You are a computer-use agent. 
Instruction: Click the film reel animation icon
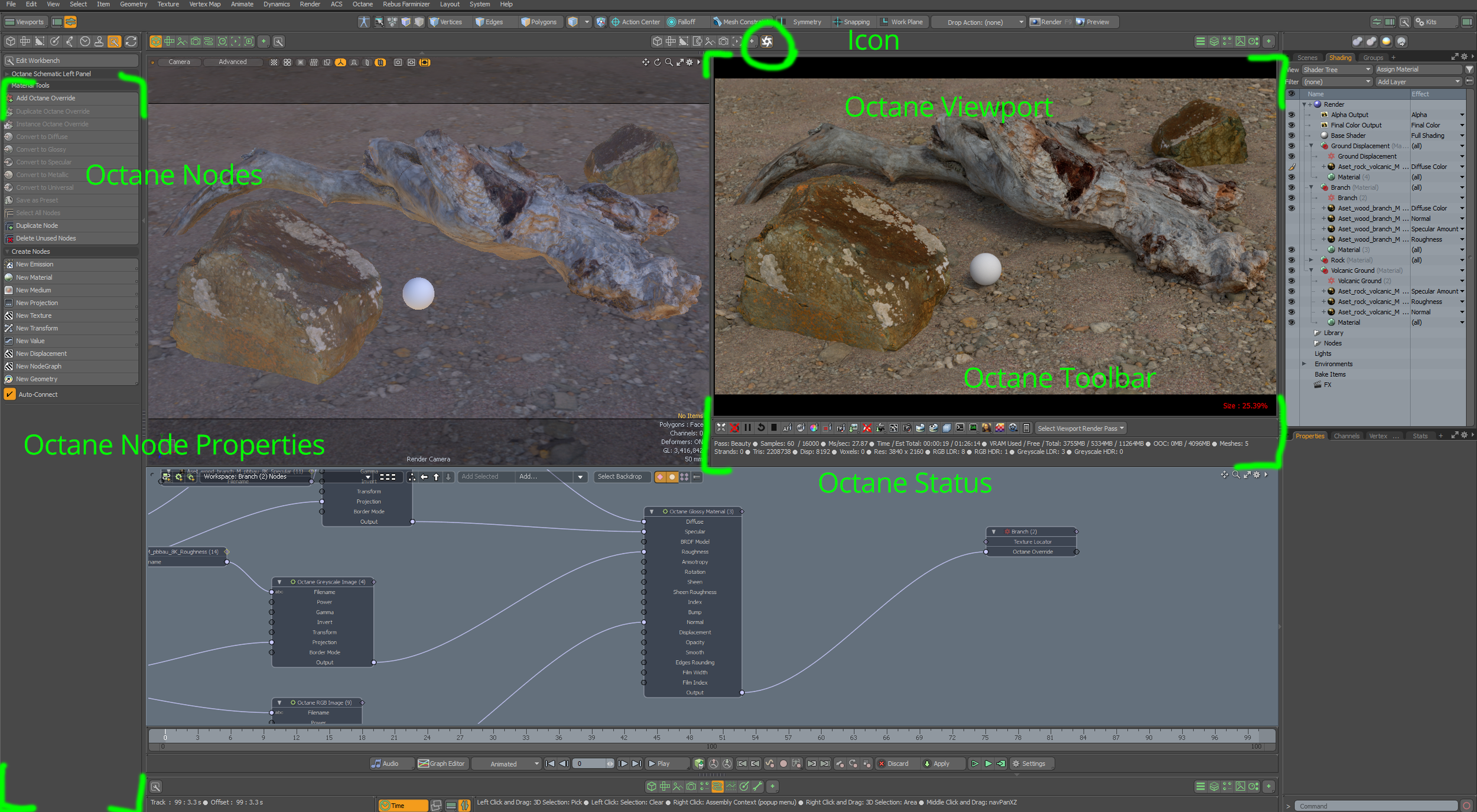[x=1013, y=428]
